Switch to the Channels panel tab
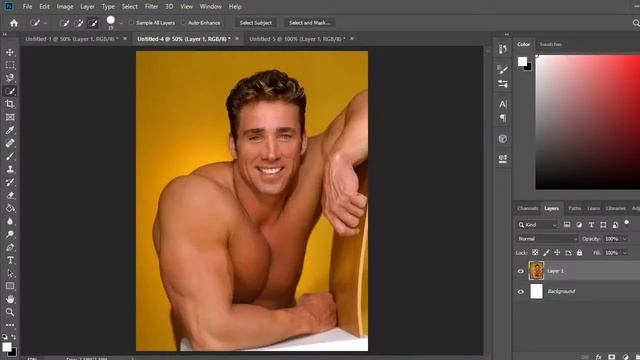 coord(527,209)
